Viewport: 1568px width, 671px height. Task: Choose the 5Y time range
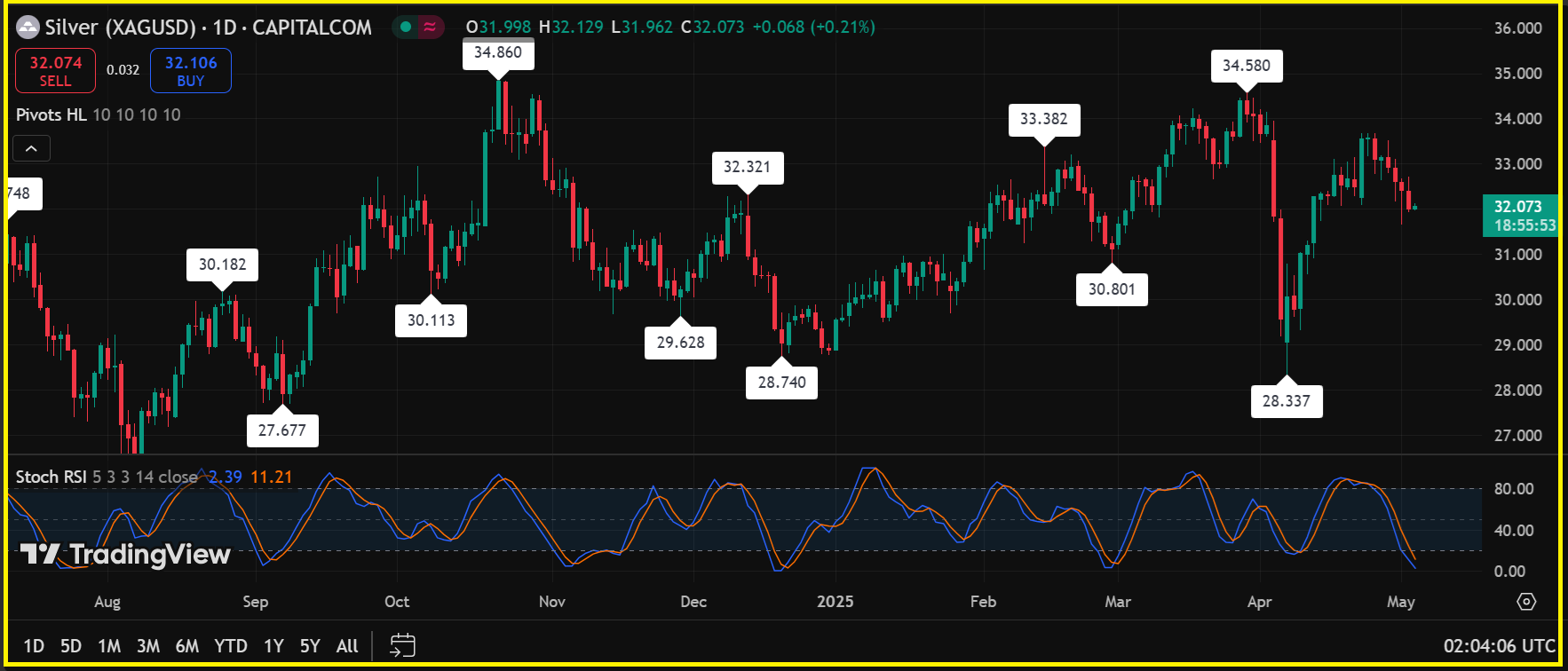tap(309, 645)
